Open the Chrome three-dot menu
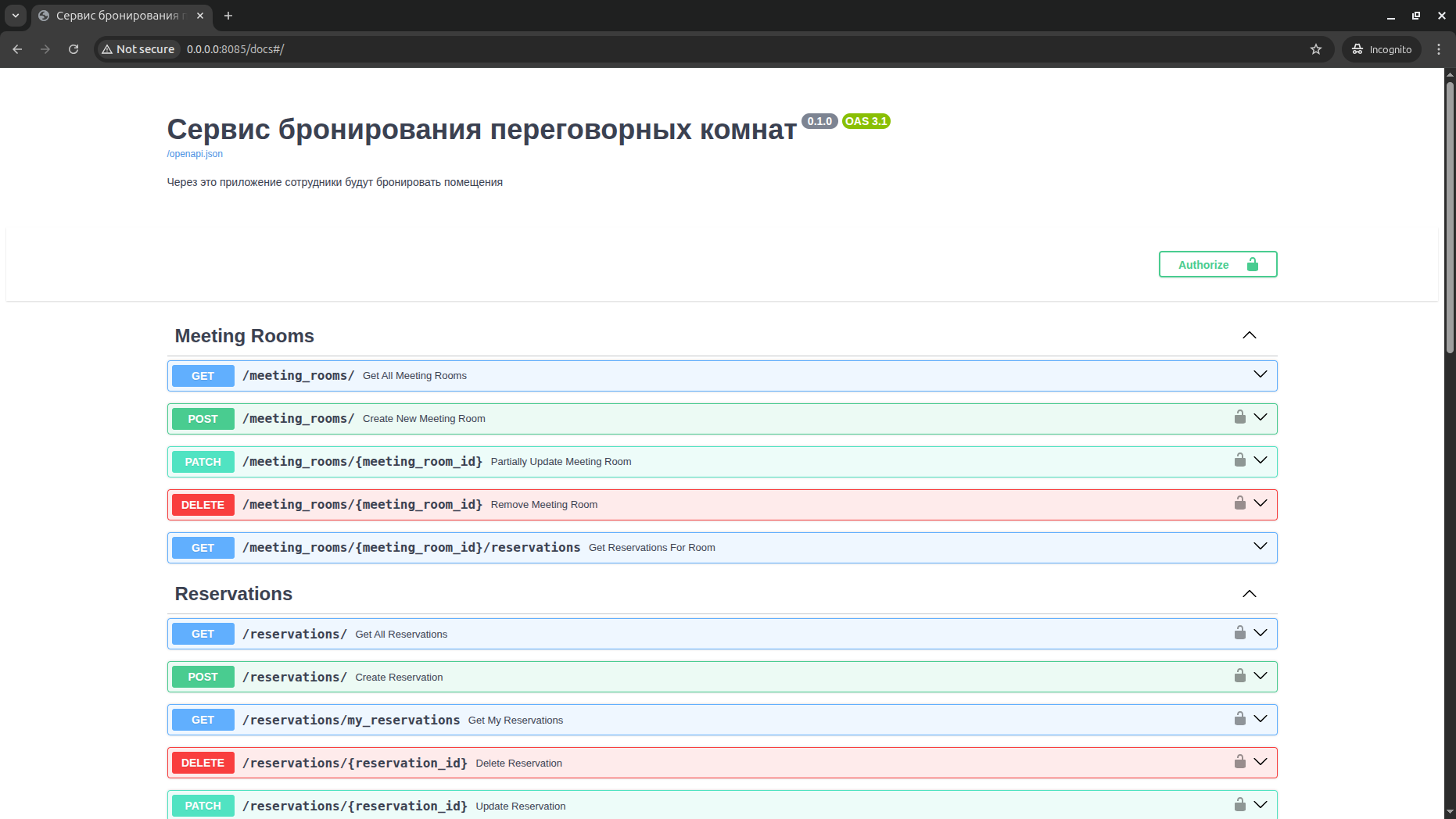Screen dimensions: 1456x819 pyautogui.click(x=1438, y=49)
